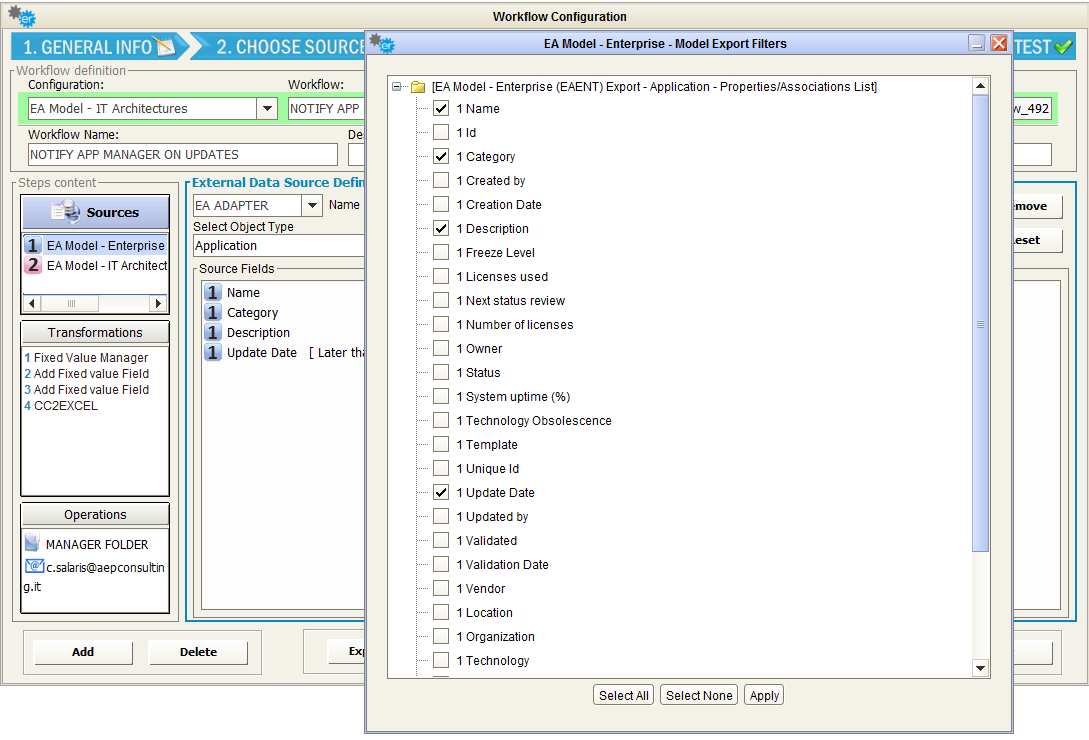This screenshot has width=1089, height=740.
Task: Tick the 1 Template checkbox
Action: [441, 444]
